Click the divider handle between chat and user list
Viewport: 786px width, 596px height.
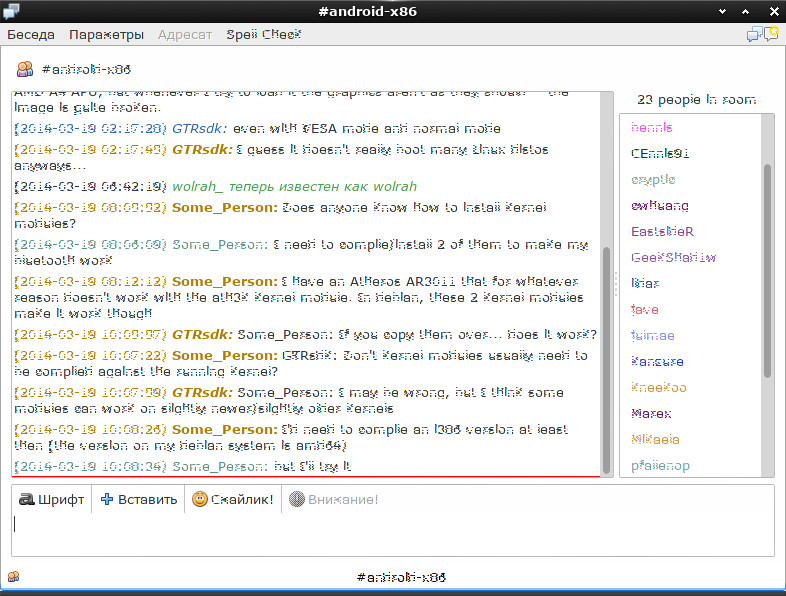coord(614,284)
